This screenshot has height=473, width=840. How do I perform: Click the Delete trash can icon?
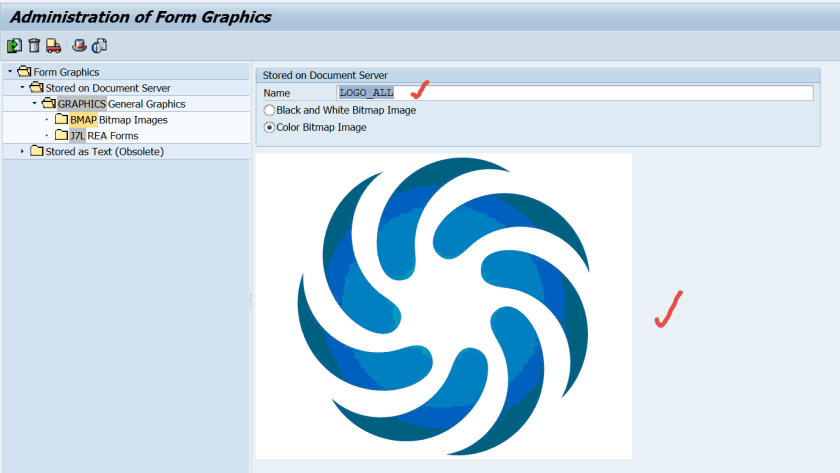click(x=34, y=46)
